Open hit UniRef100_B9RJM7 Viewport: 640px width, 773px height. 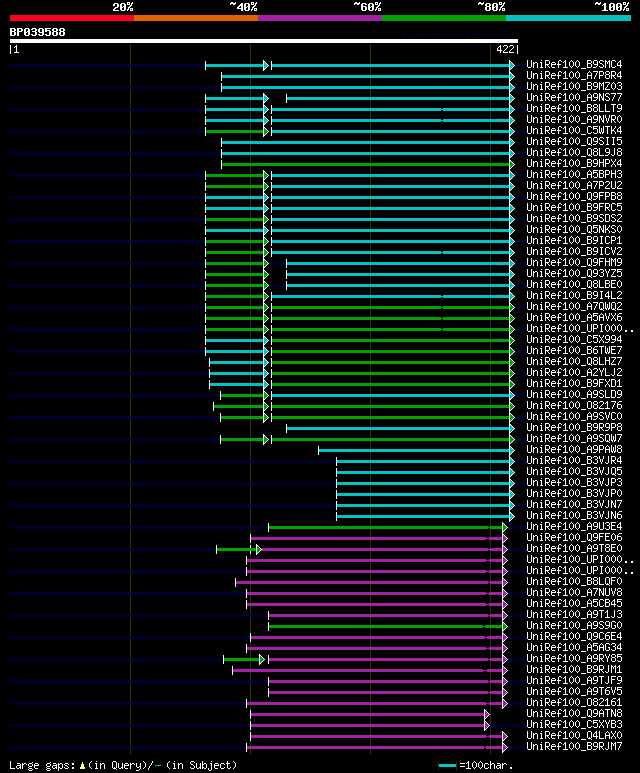tap(574, 746)
